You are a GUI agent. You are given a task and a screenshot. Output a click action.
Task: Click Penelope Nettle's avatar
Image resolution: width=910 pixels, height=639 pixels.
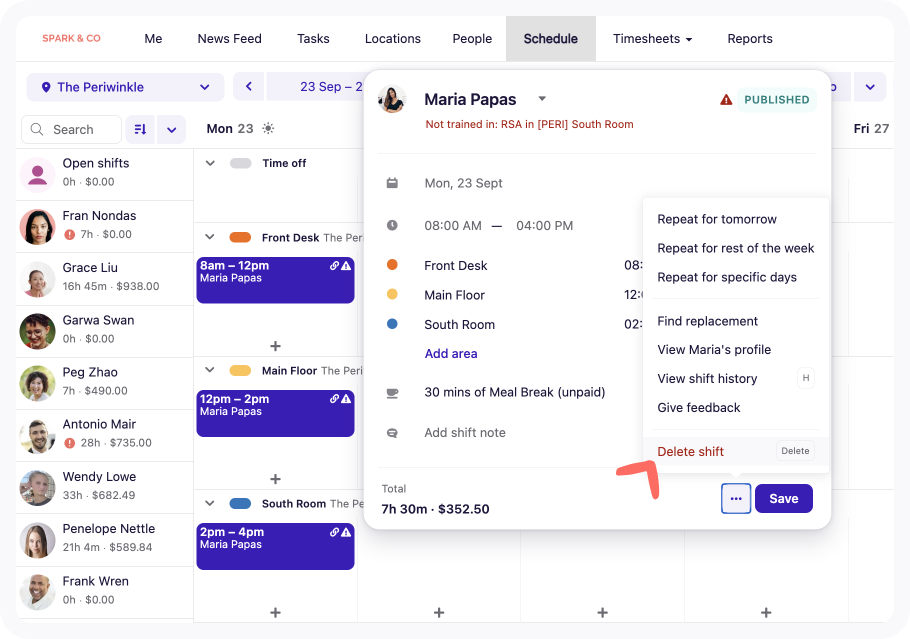click(38, 540)
